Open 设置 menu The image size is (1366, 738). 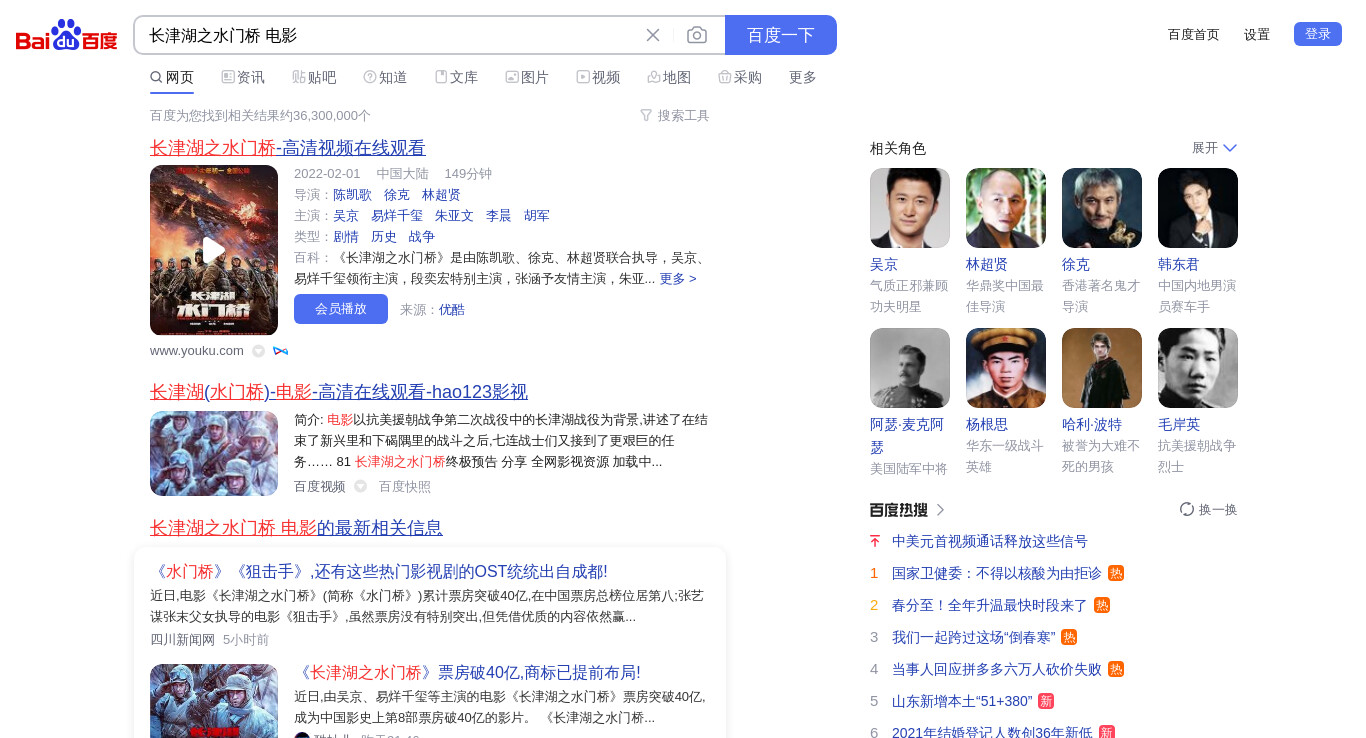[1257, 34]
